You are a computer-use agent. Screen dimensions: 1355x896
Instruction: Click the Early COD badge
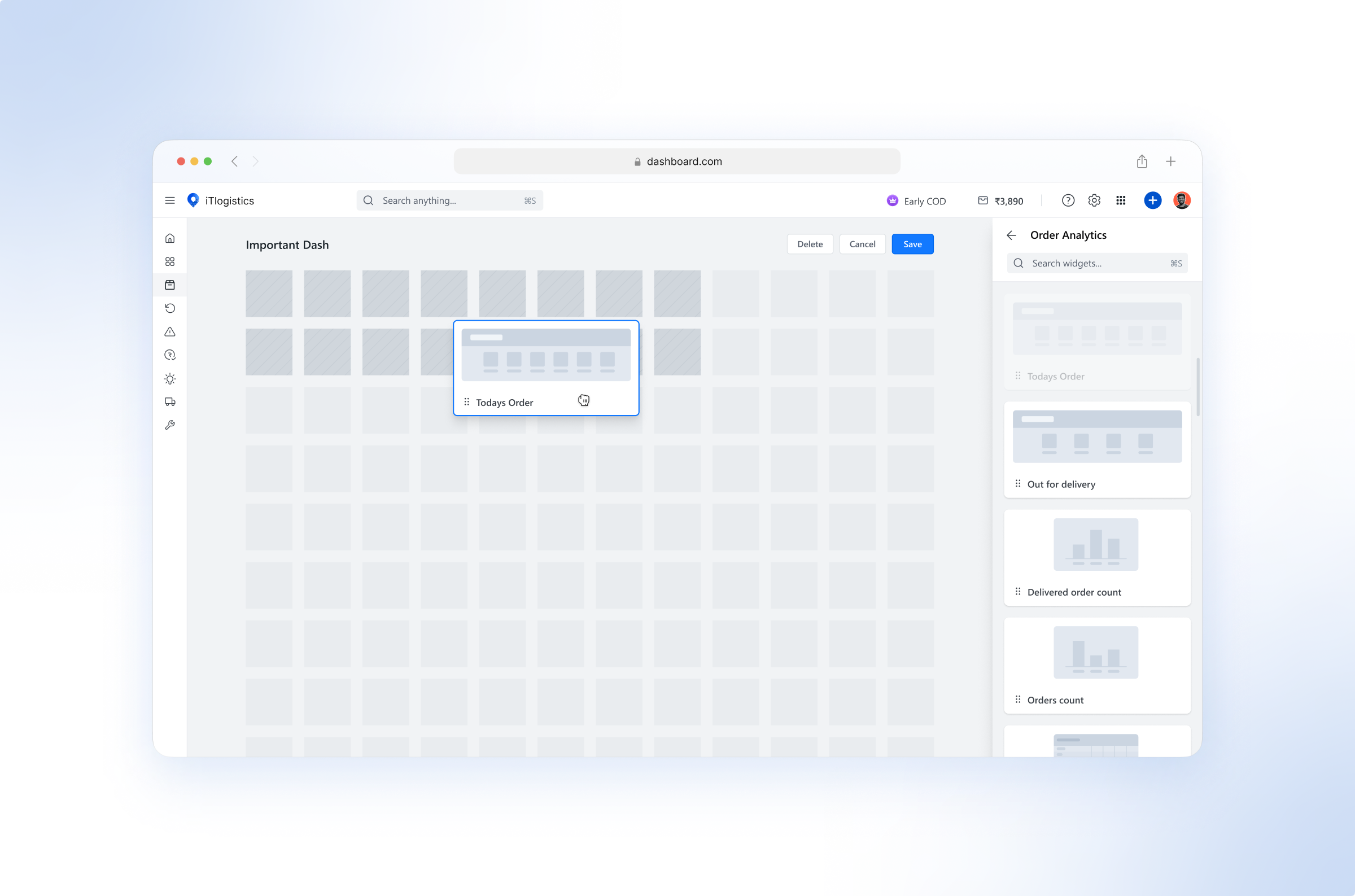tap(916, 200)
